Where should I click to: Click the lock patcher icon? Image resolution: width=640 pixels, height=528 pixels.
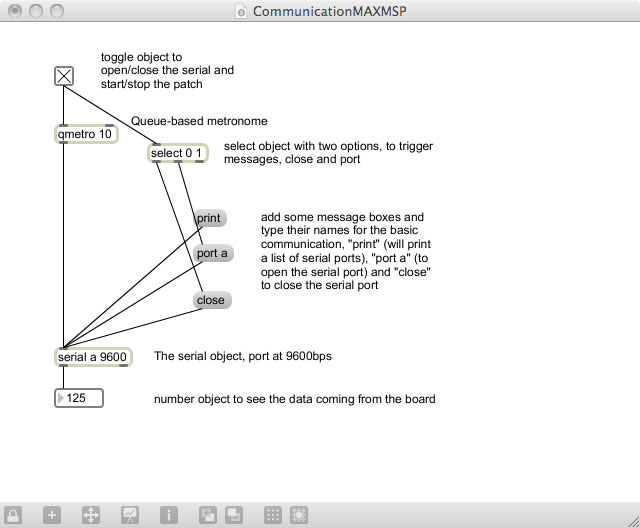(x=12, y=515)
